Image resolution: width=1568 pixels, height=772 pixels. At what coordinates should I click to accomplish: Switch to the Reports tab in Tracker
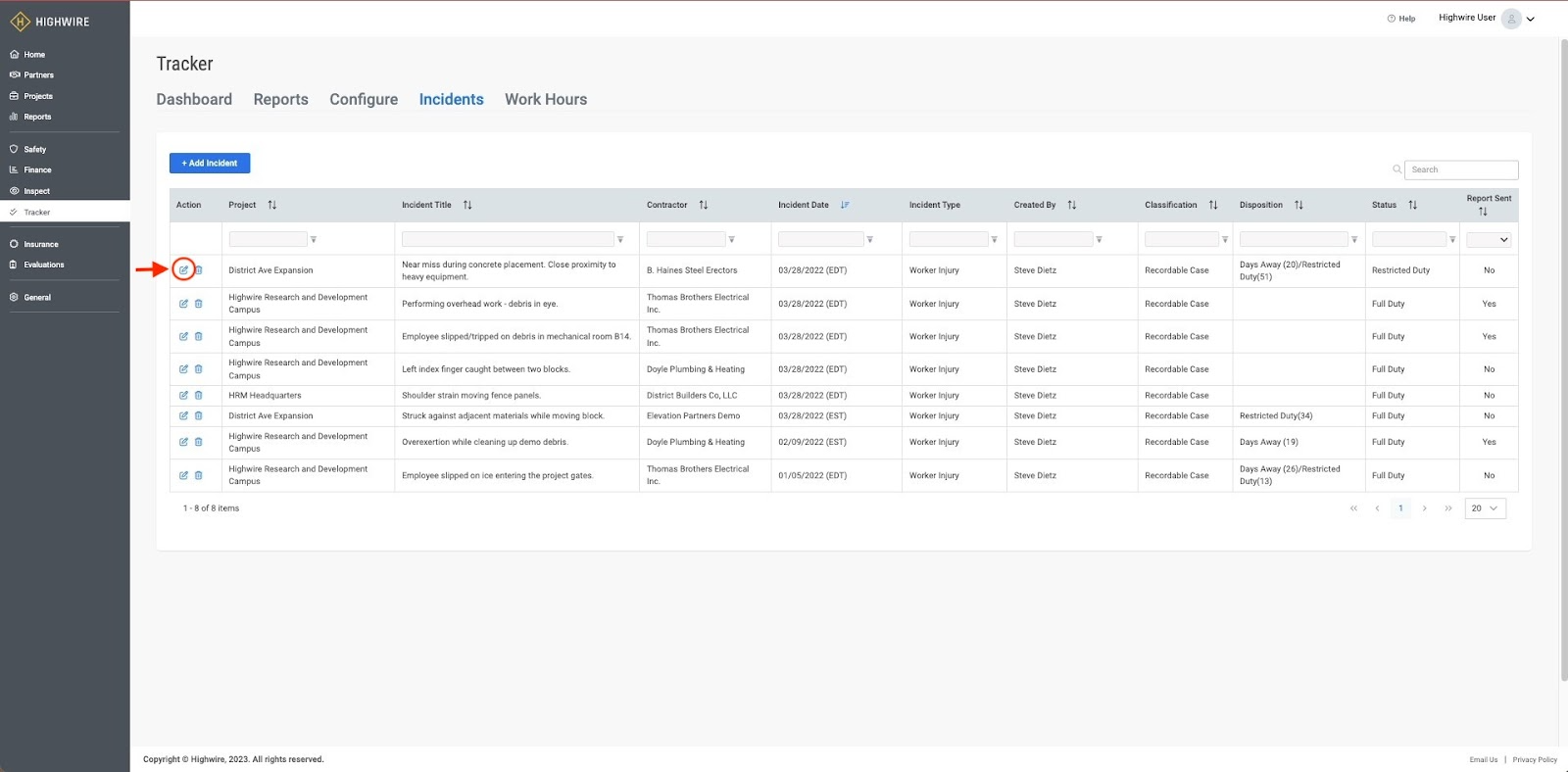point(281,99)
